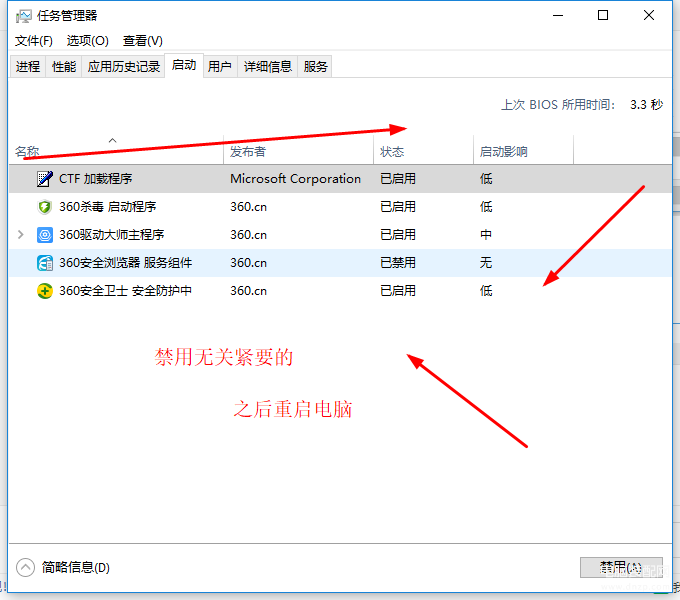Open the 文件(F) menu
Viewport: 680px width, 600px height.
point(34,41)
